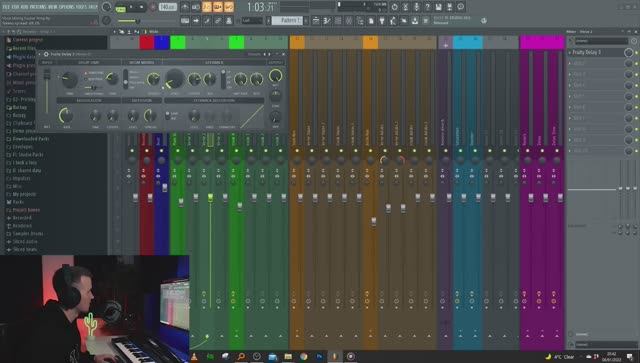Open Fruity Delay 3 effect slot in mixer
The image size is (640, 363).
(596, 52)
